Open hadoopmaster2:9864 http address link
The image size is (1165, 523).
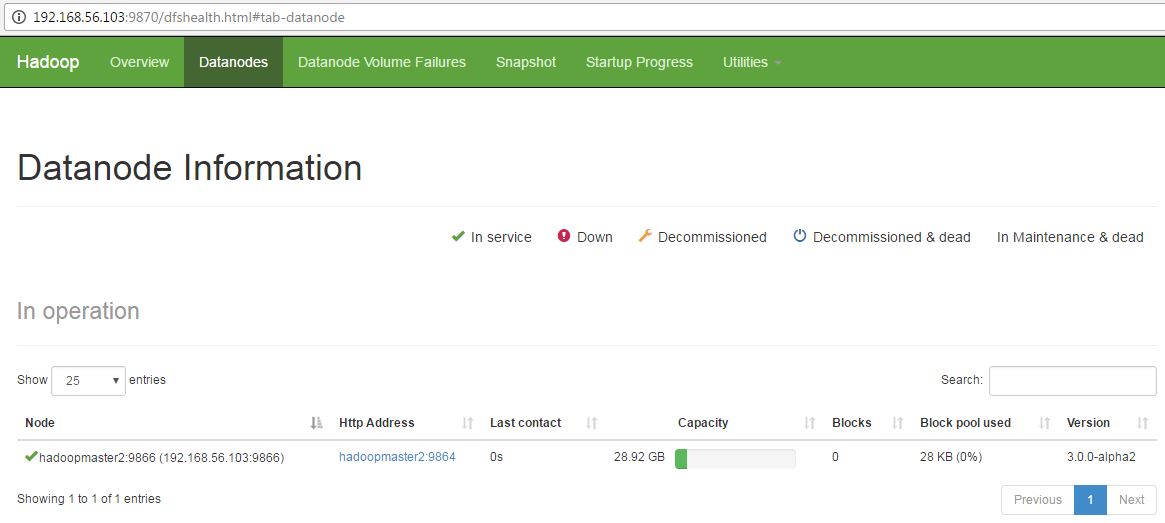click(x=397, y=457)
